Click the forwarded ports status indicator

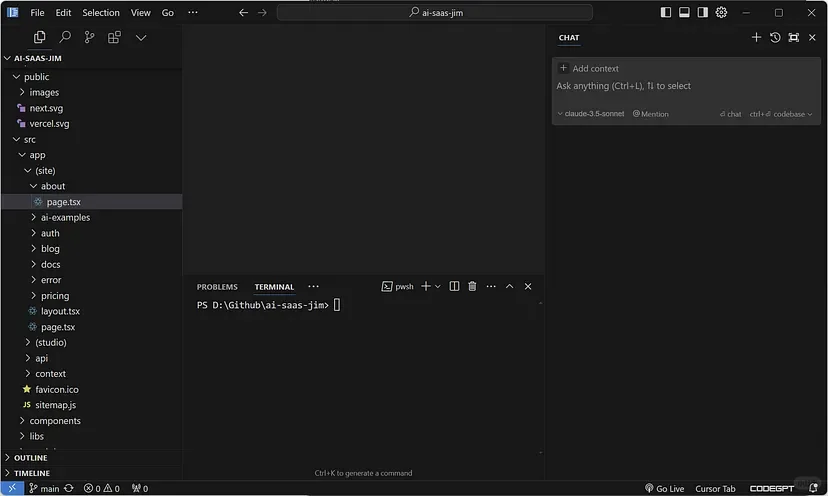(x=140, y=489)
